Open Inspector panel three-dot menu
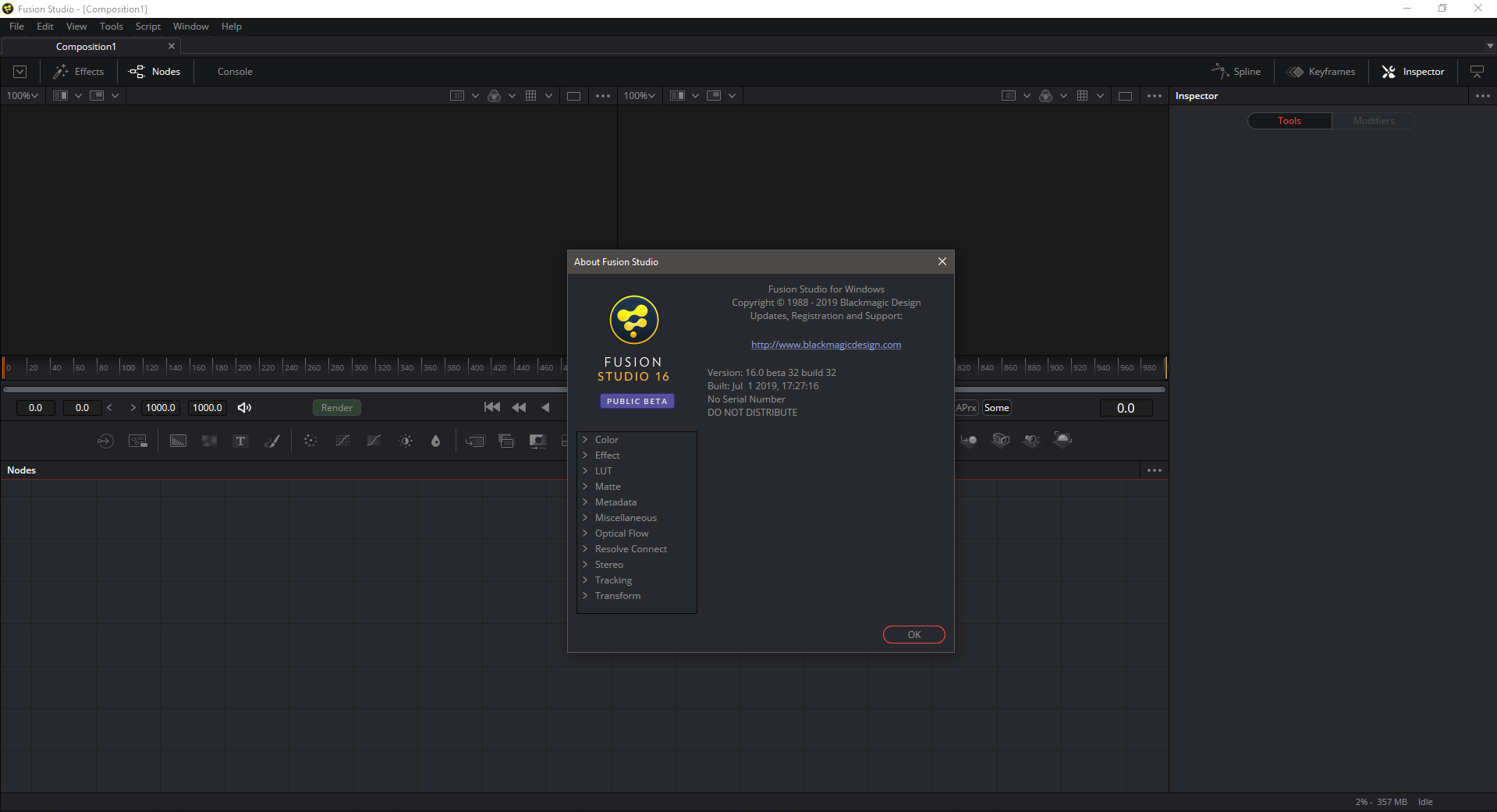 1483,96
